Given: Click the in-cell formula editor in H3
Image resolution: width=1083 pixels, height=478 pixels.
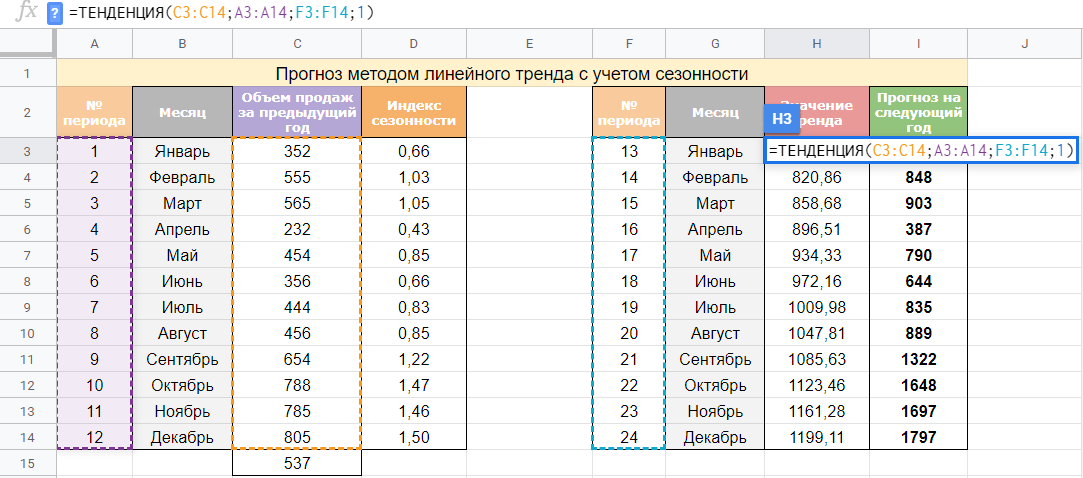Looking at the screenshot, I should click(921, 151).
